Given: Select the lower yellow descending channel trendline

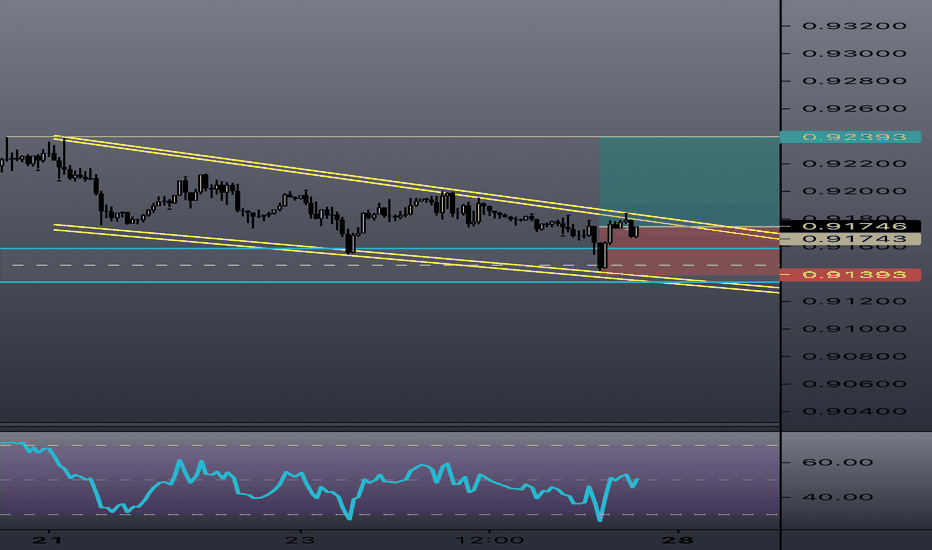Looking at the screenshot, I should (416, 258).
